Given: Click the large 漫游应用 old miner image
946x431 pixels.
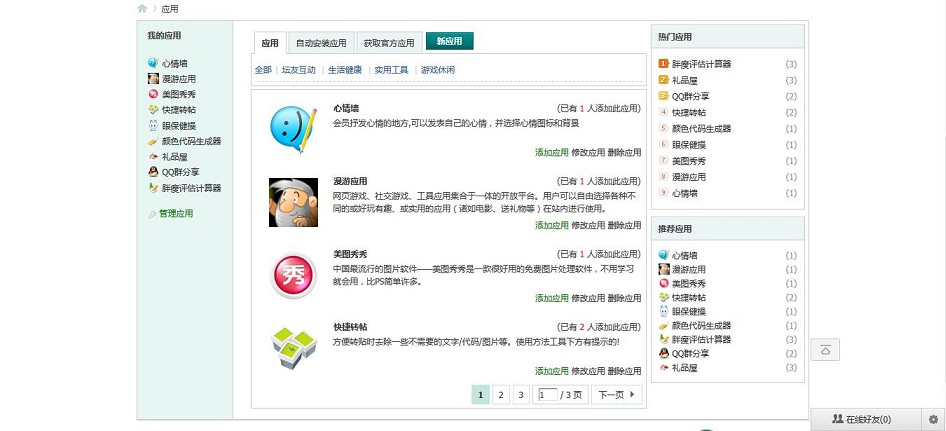Looking at the screenshot, I should coord(293,202).
